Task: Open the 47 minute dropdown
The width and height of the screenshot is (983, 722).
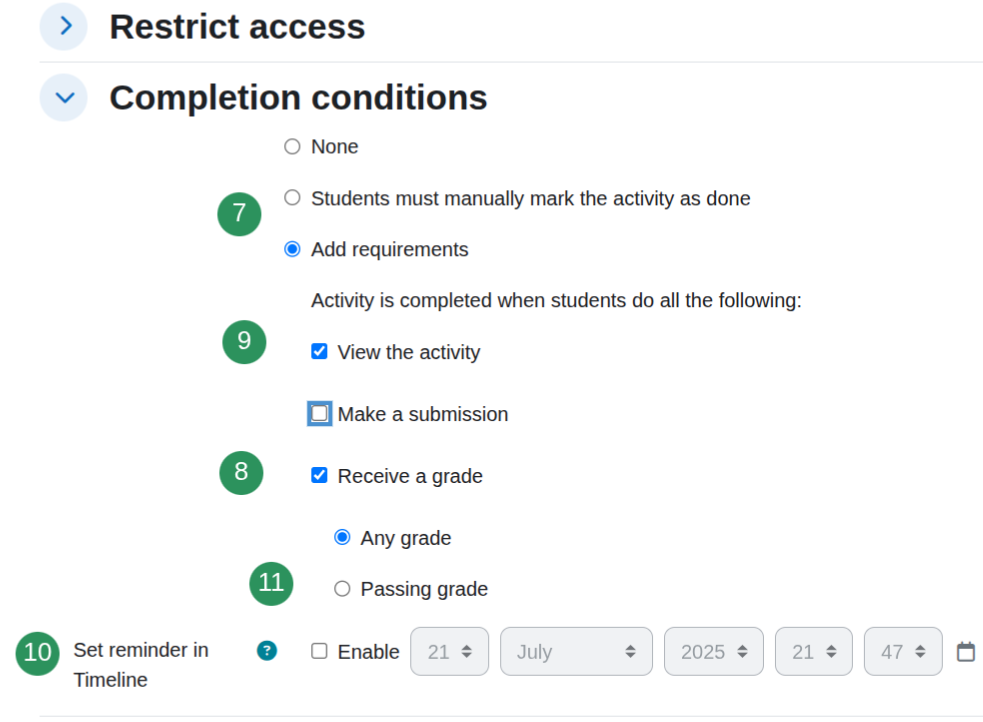Action: point(903,652)
